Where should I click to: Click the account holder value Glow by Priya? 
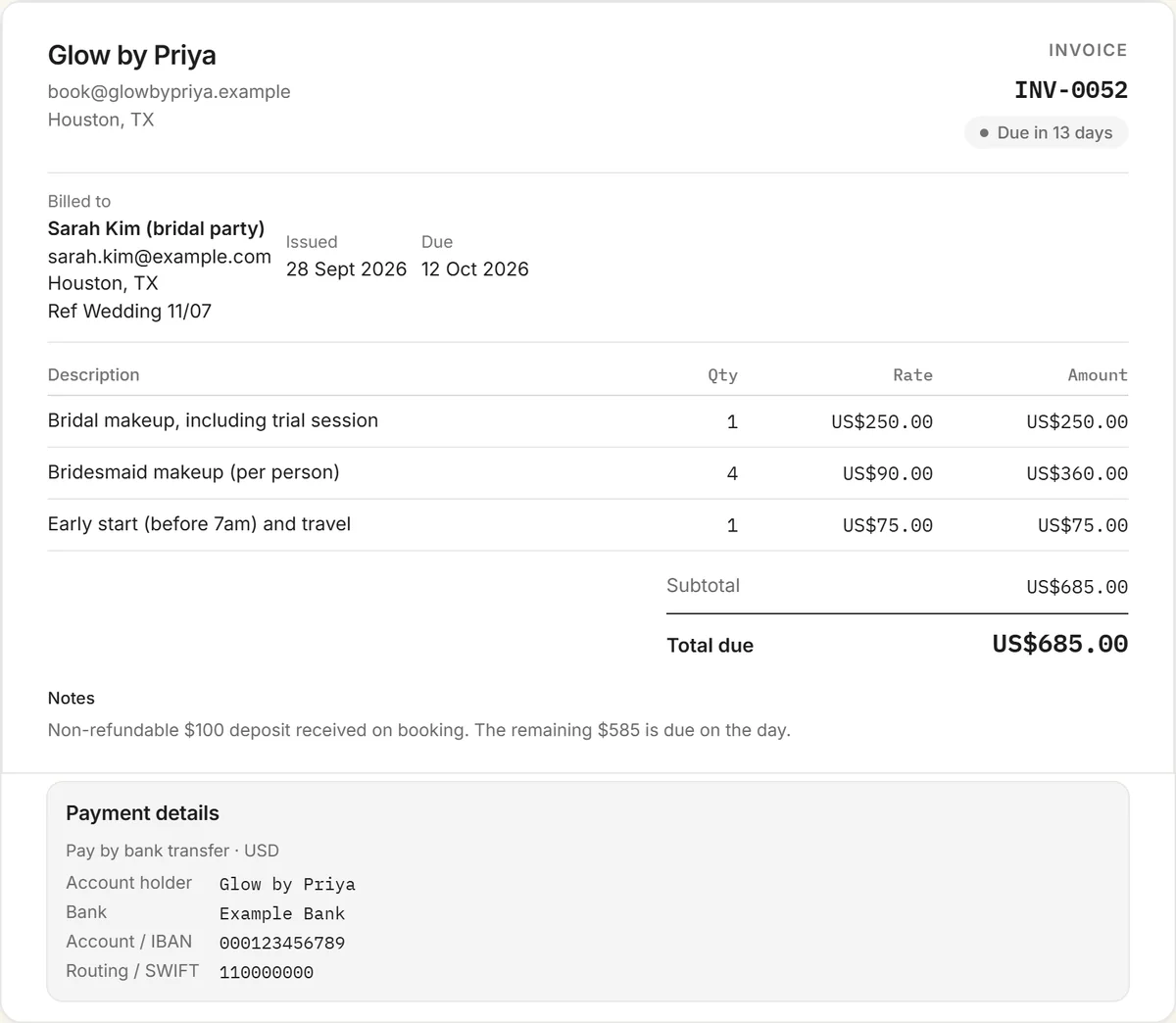tap(287, 884)
